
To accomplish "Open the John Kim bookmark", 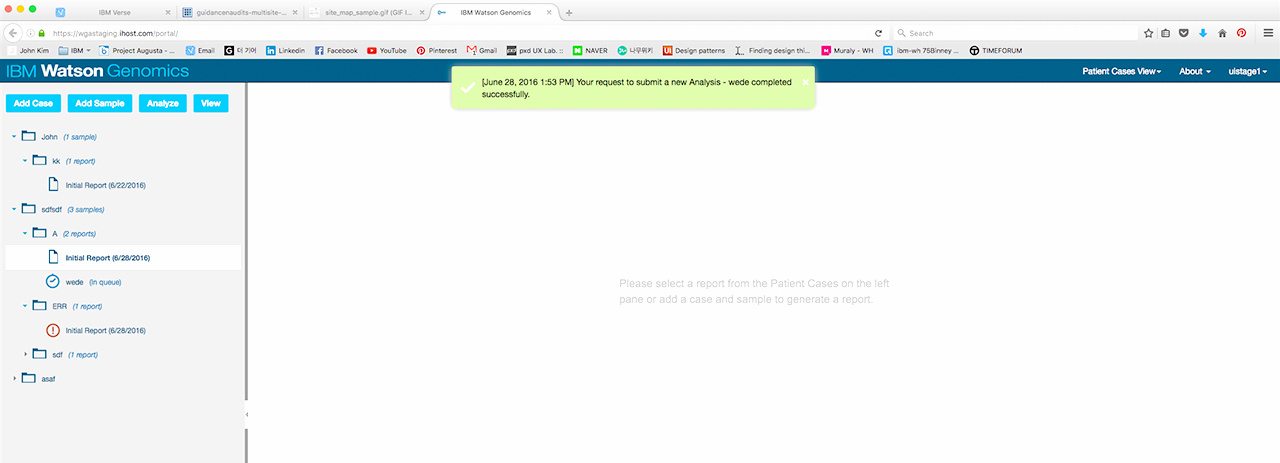I will click(27, 50).
